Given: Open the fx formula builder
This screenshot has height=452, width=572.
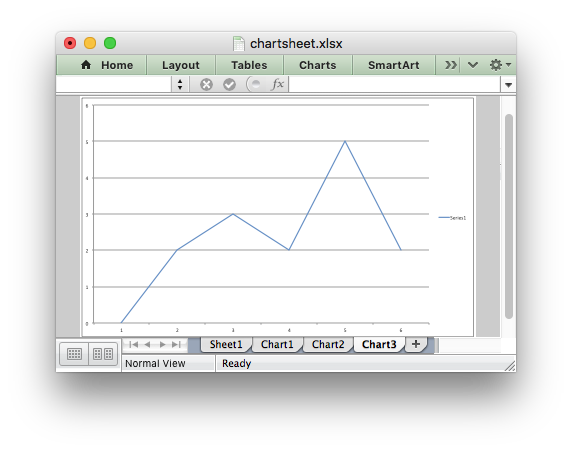Looking at the screenshot, I should pos(277,84).
